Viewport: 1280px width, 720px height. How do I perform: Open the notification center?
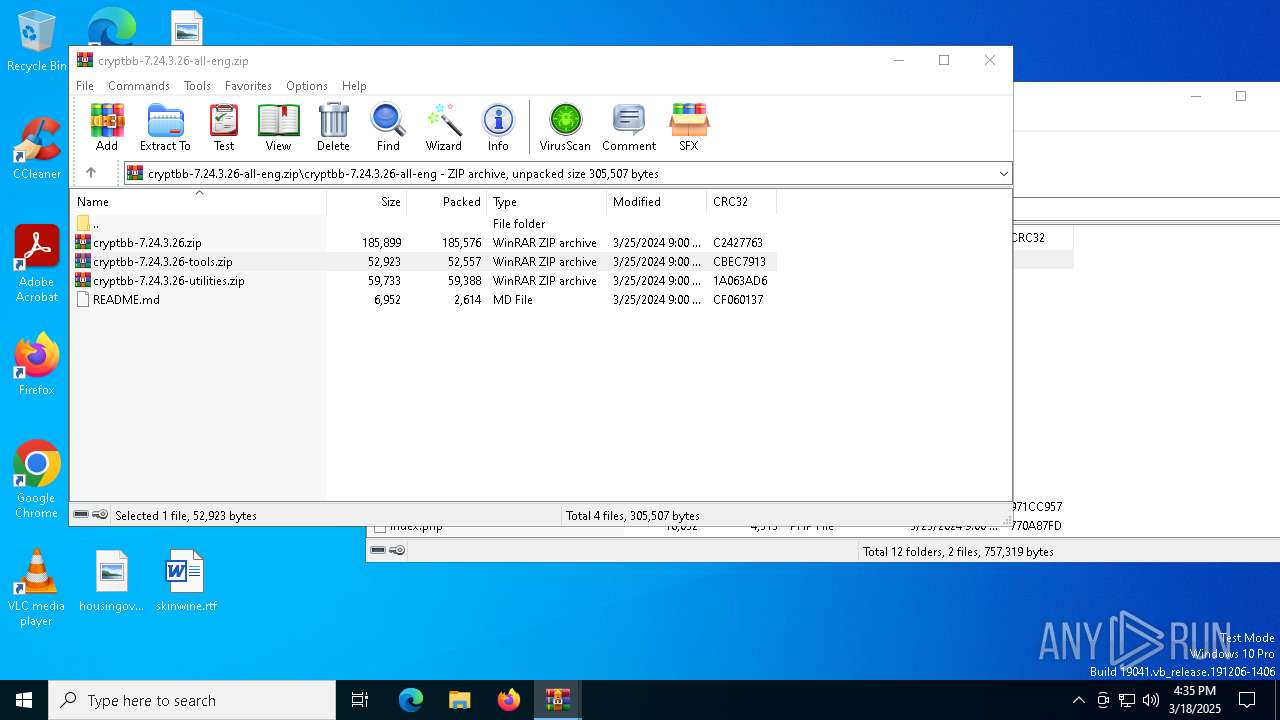tap(1247, 700)
